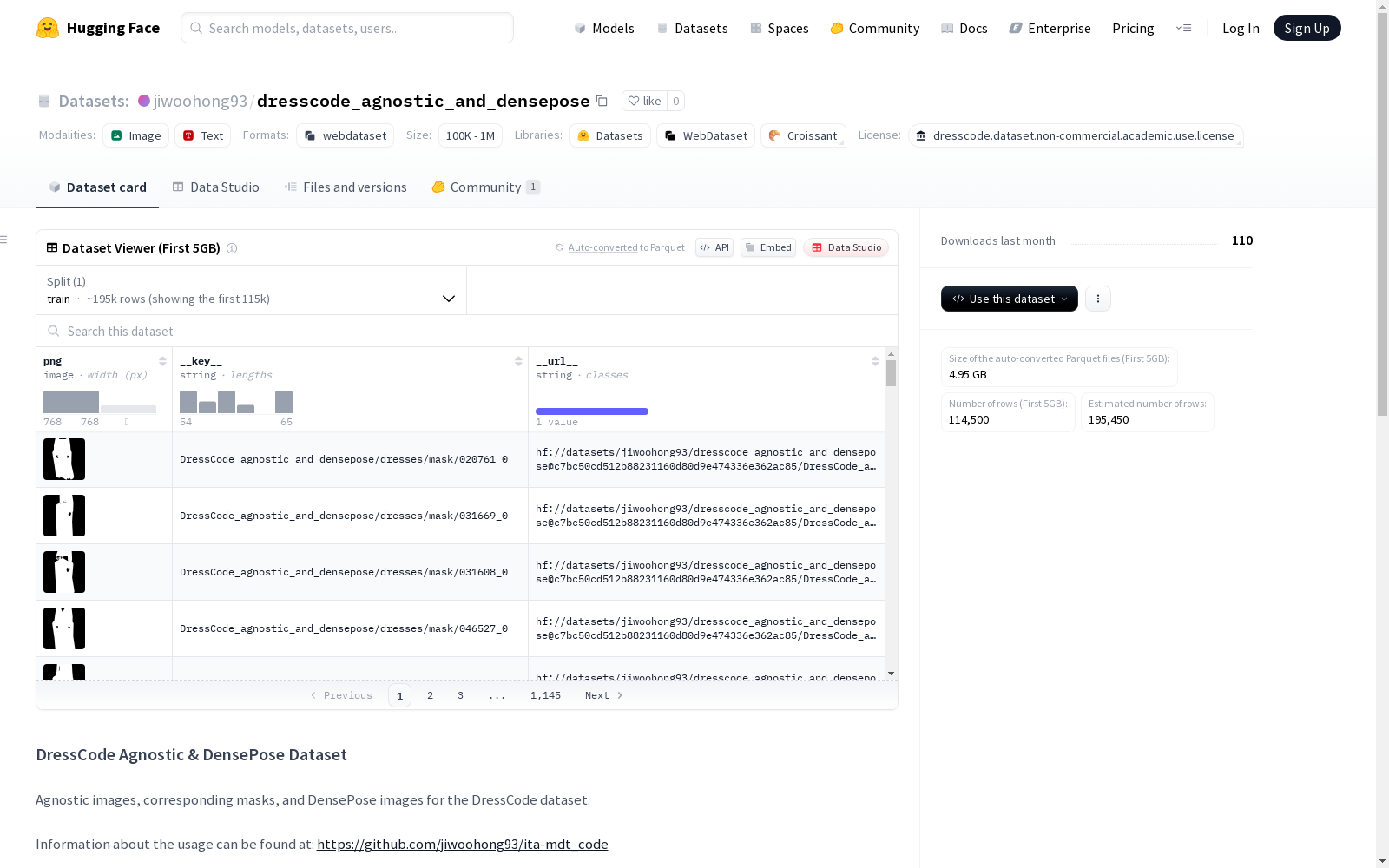Go to Spaces

[x=780, y=28]
